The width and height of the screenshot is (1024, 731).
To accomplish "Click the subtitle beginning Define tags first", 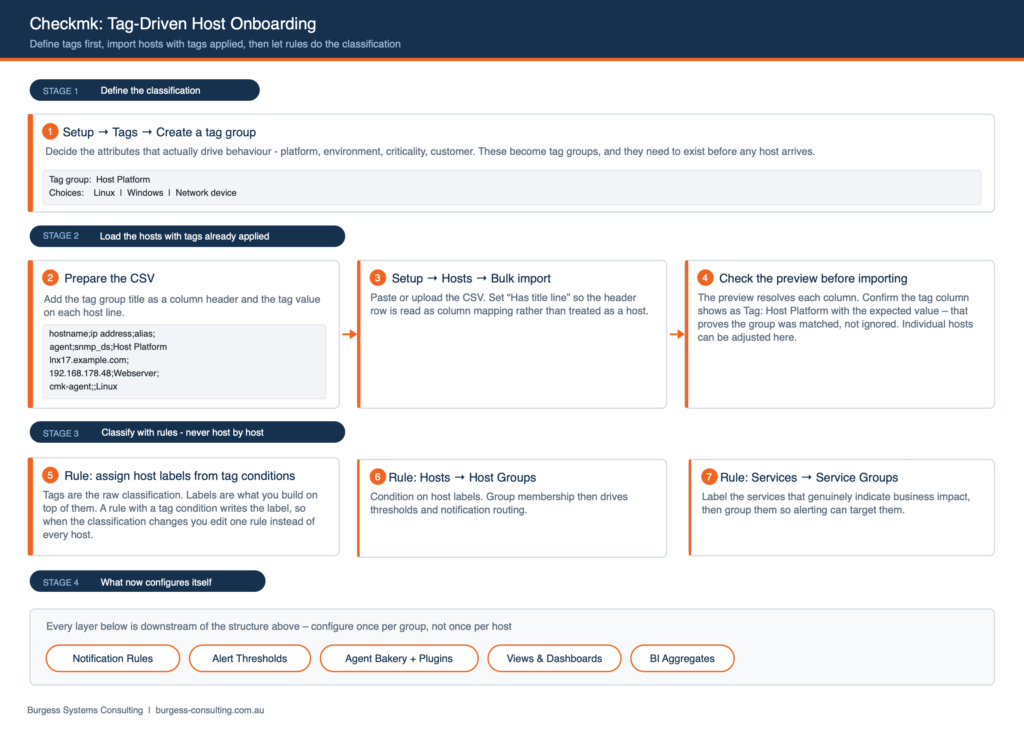I will click(x=215, y=44).
